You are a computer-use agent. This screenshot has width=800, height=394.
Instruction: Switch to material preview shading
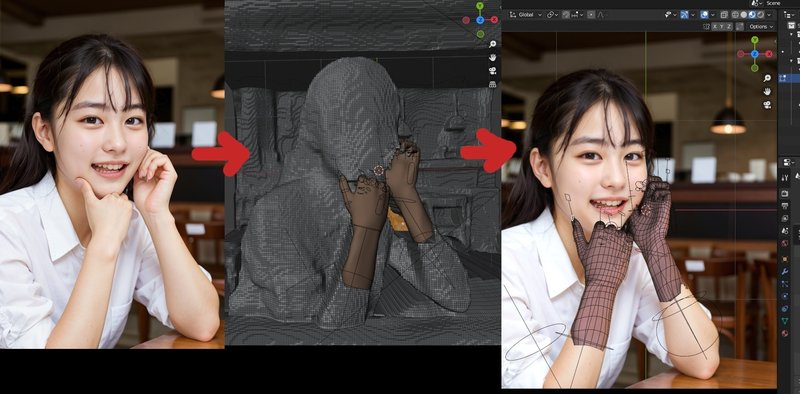pos(752,14)
